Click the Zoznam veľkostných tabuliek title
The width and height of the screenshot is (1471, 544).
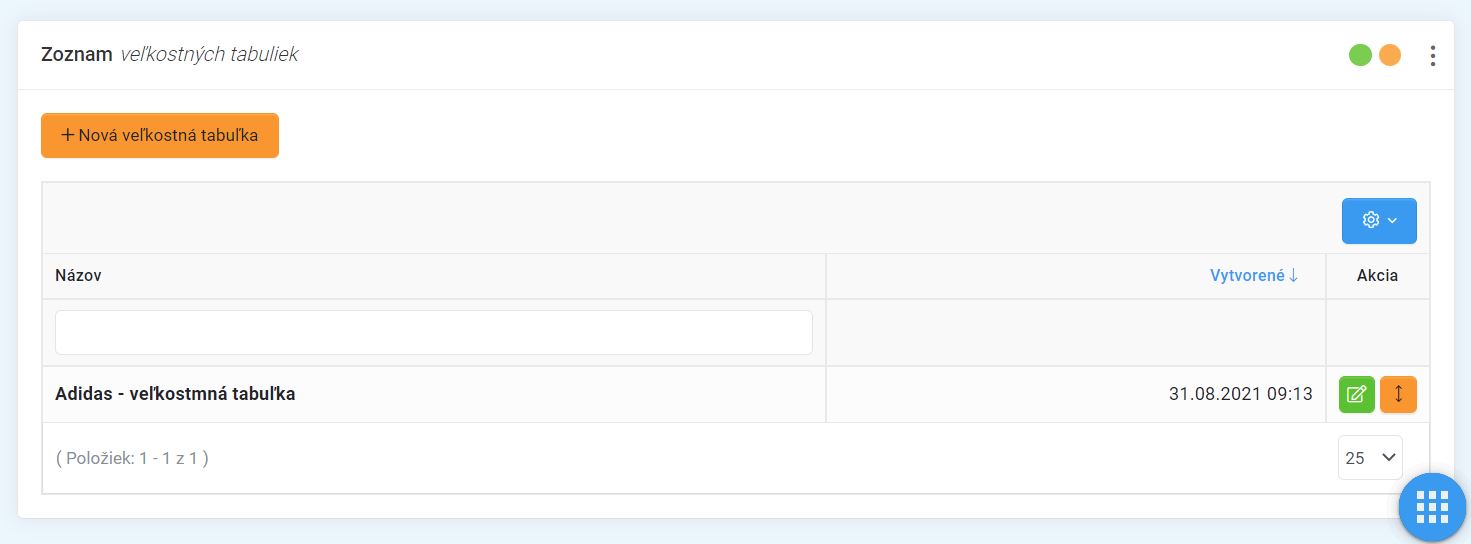[x=170, y=55]
